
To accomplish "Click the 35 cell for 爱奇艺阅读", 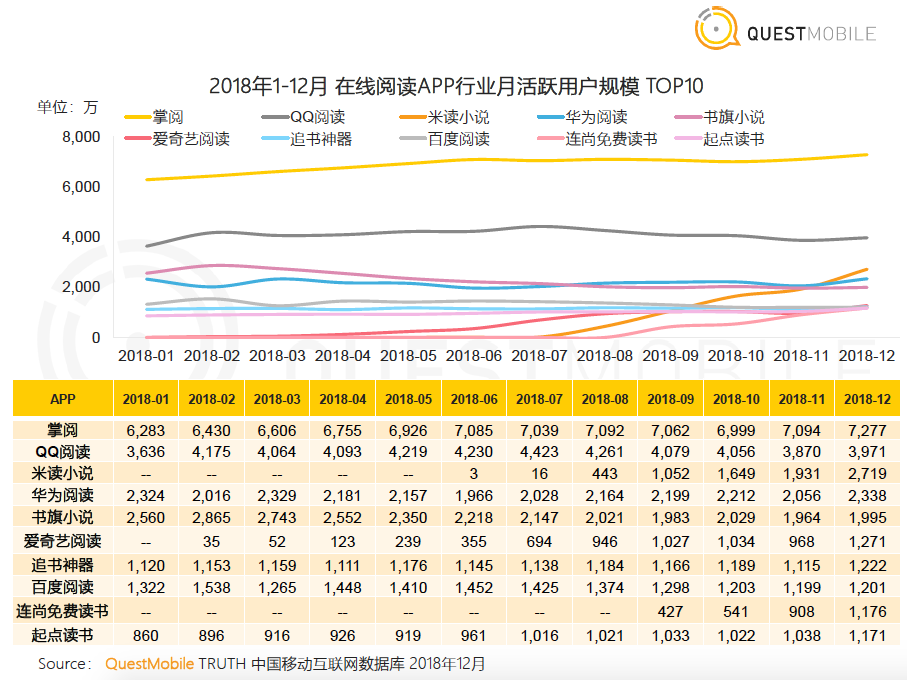I will pos(212,542).
